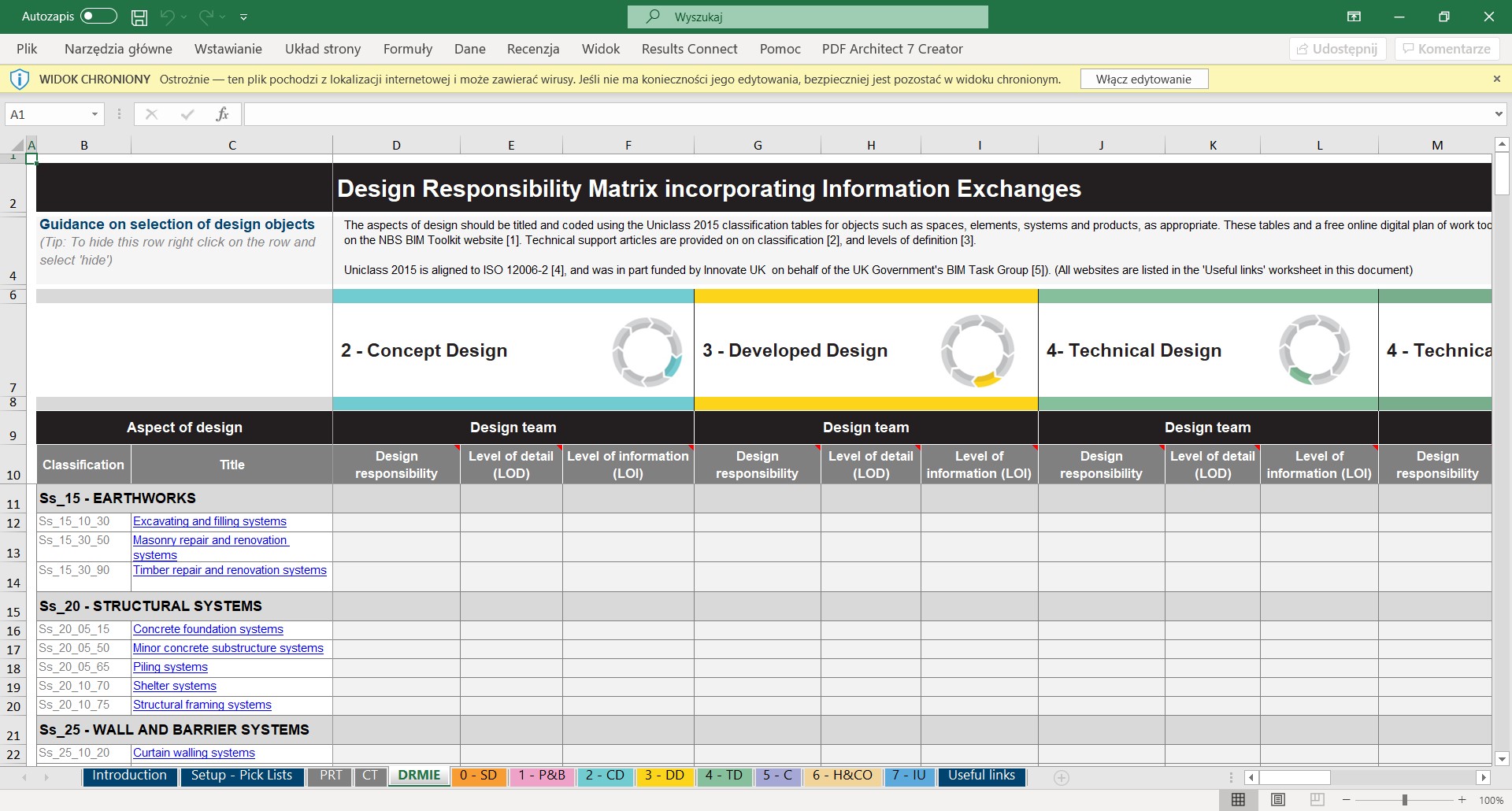Switch to the Useful links sheet
This screenshot has width=1512, height=811.
(981, 776)
